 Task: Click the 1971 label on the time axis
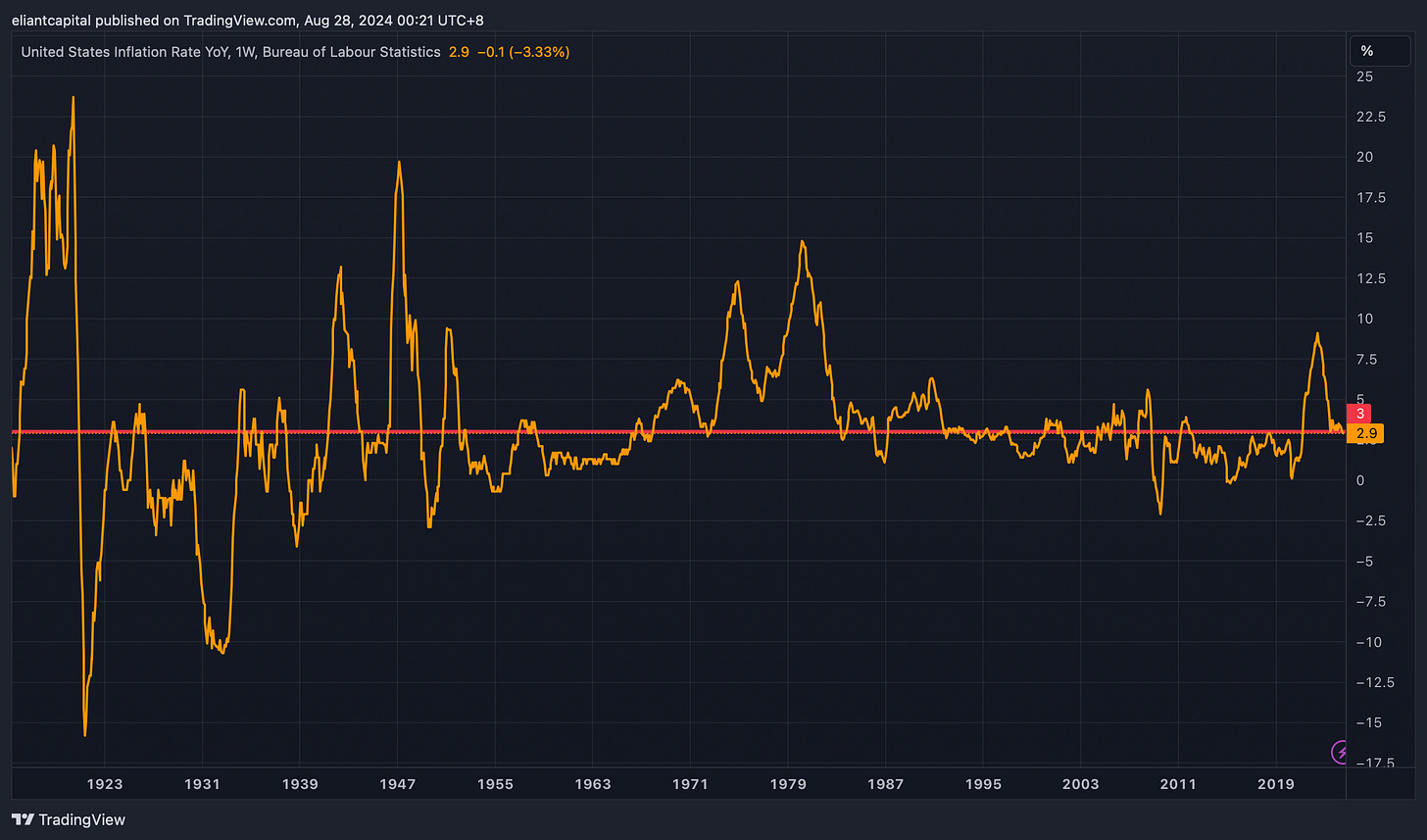tap(691, 784)
